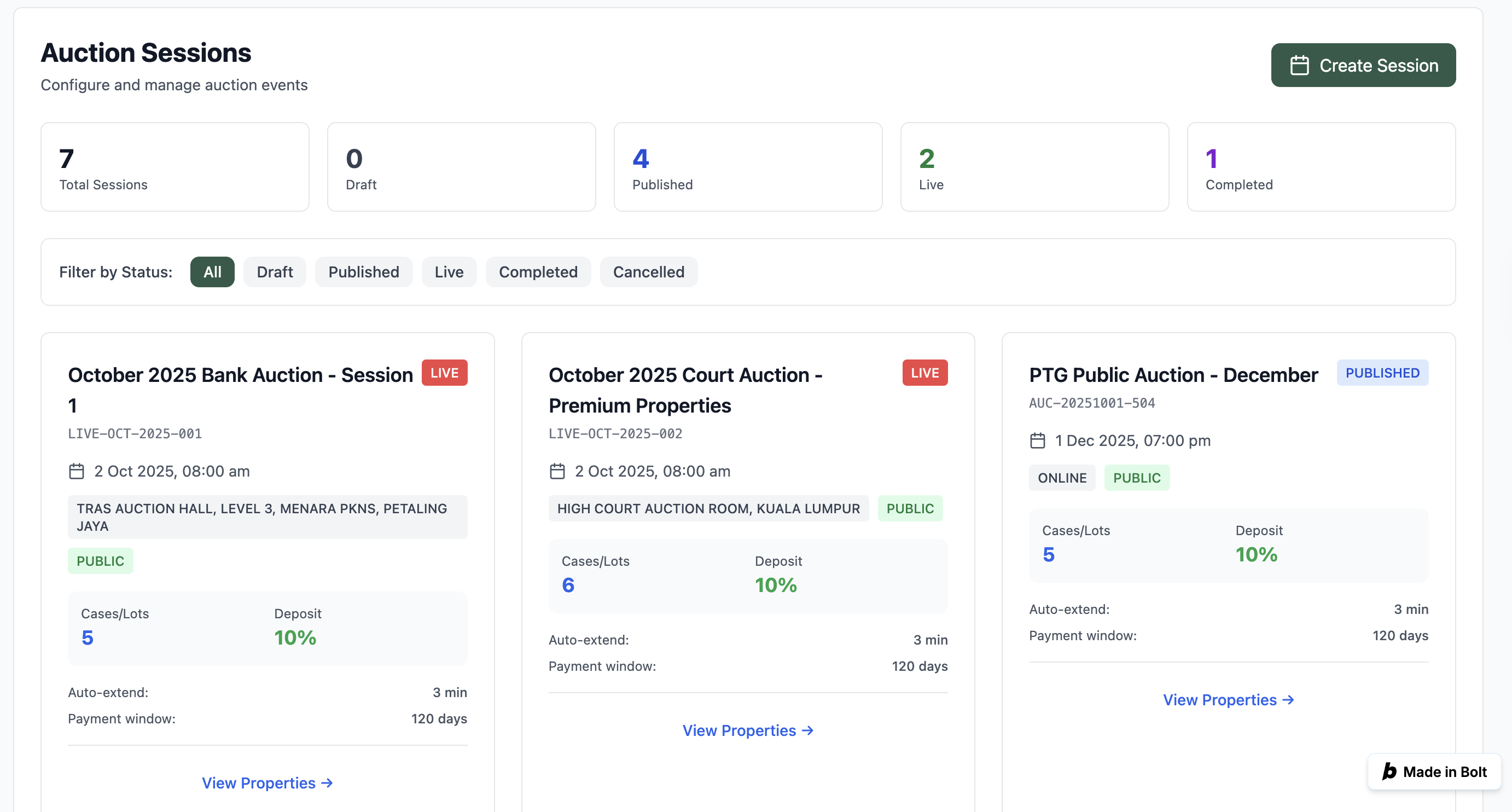Click the Made in Bolt badge
Viewport: 1512px width, 812px height.
point(1434,772)
